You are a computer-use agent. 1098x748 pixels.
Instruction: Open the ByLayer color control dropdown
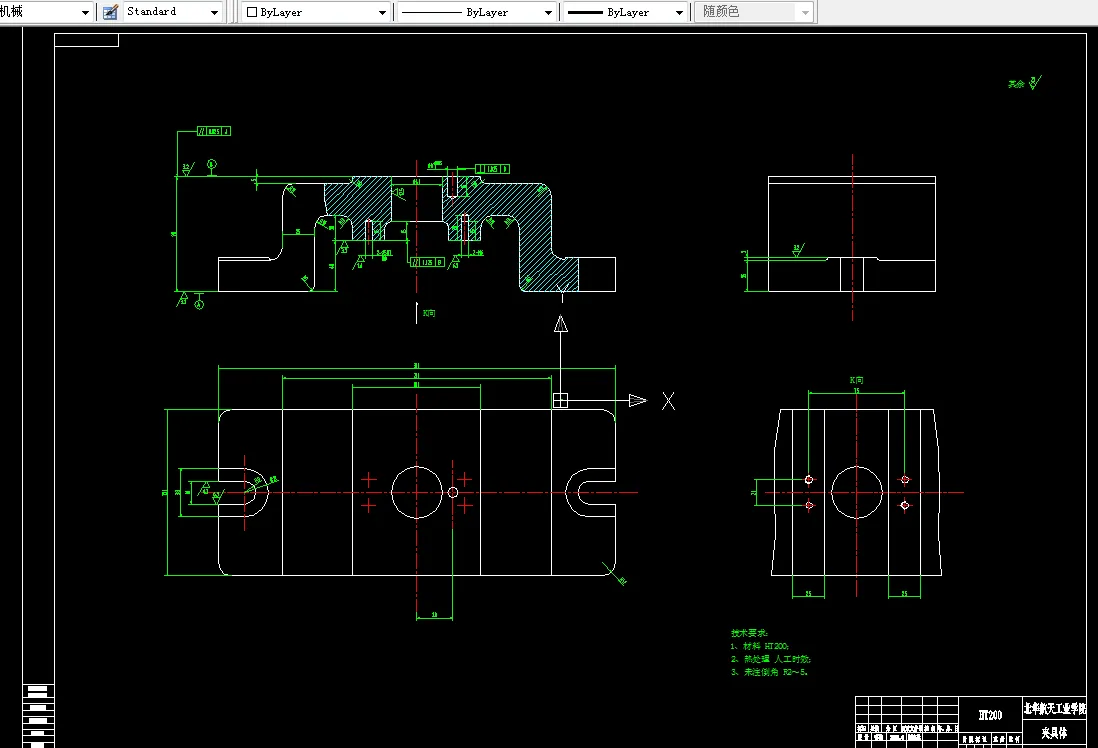[x=316, y=12]
